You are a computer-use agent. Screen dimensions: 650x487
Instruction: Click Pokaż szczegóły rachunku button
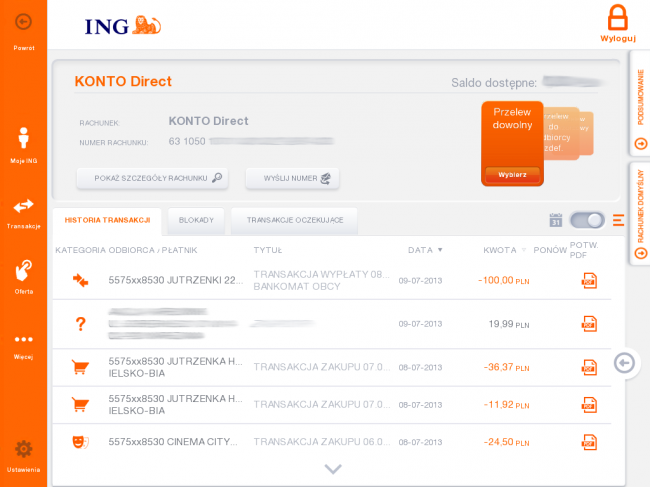(x=152, y=178)
